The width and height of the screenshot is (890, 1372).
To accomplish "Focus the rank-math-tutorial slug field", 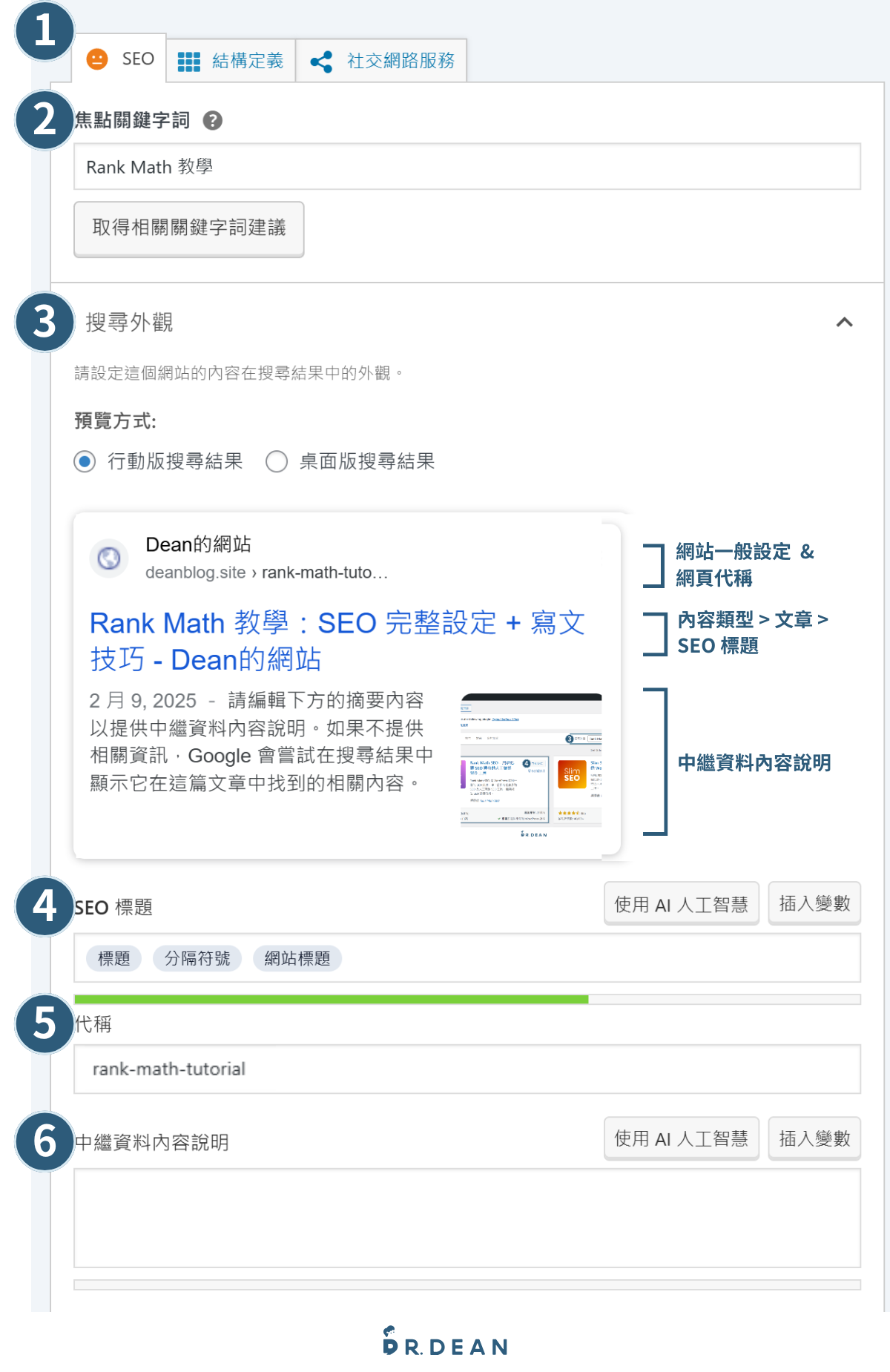I will [x=467, y=1069].
